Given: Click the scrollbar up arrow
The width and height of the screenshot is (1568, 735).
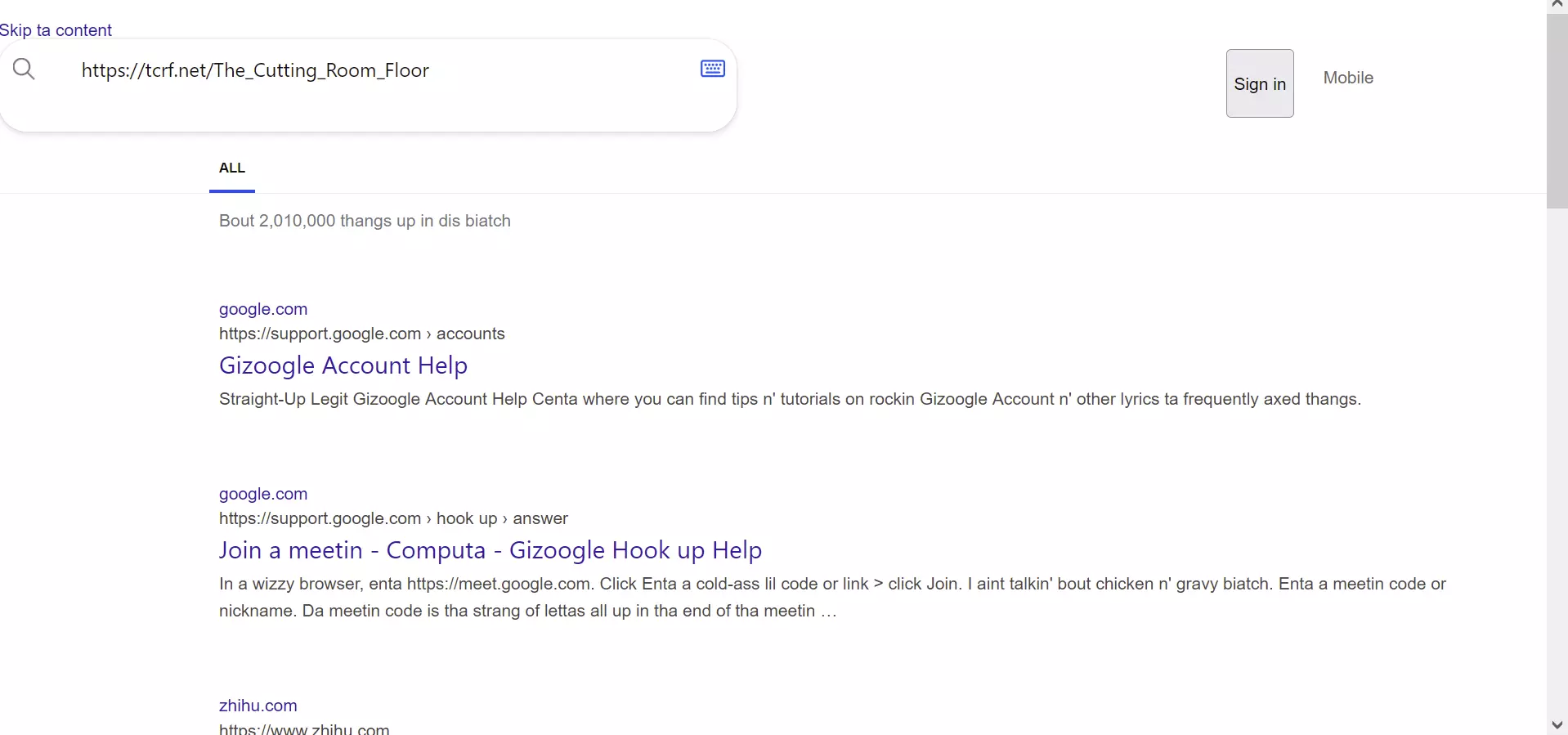Looking at the screenshot, I should point(1557,5).
